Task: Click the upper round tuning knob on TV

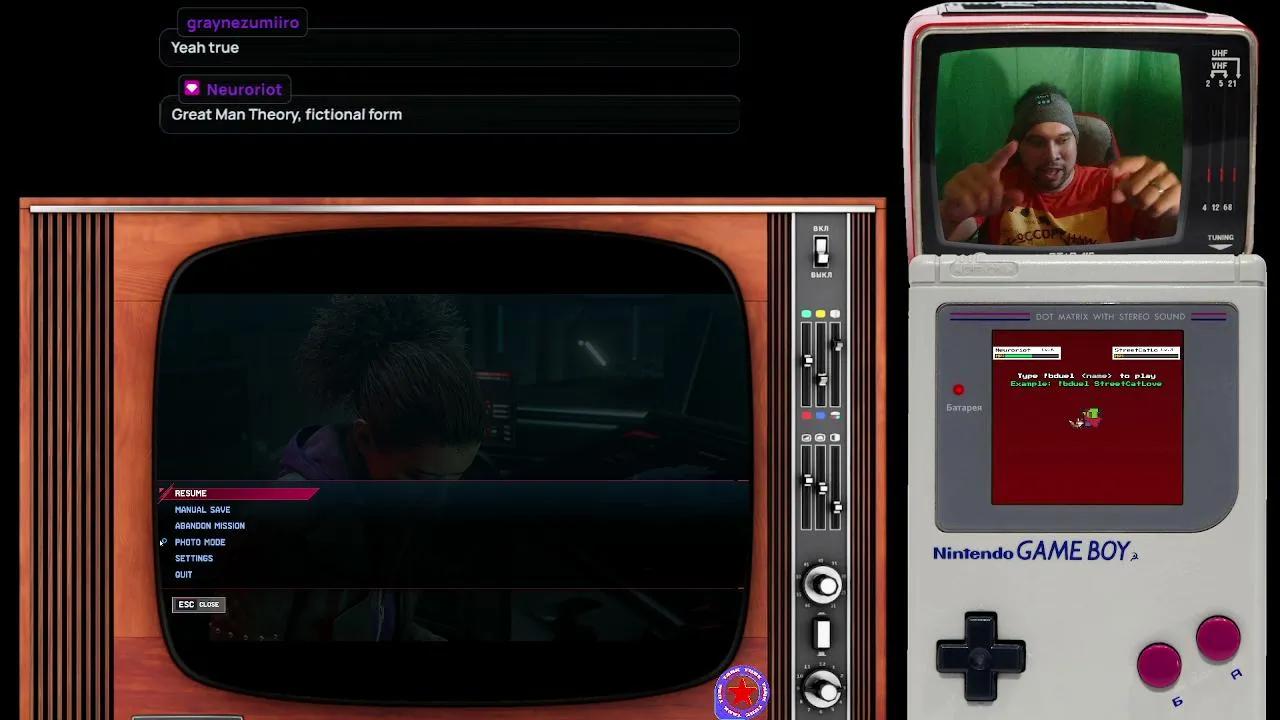Action: [x=822, y=585]
